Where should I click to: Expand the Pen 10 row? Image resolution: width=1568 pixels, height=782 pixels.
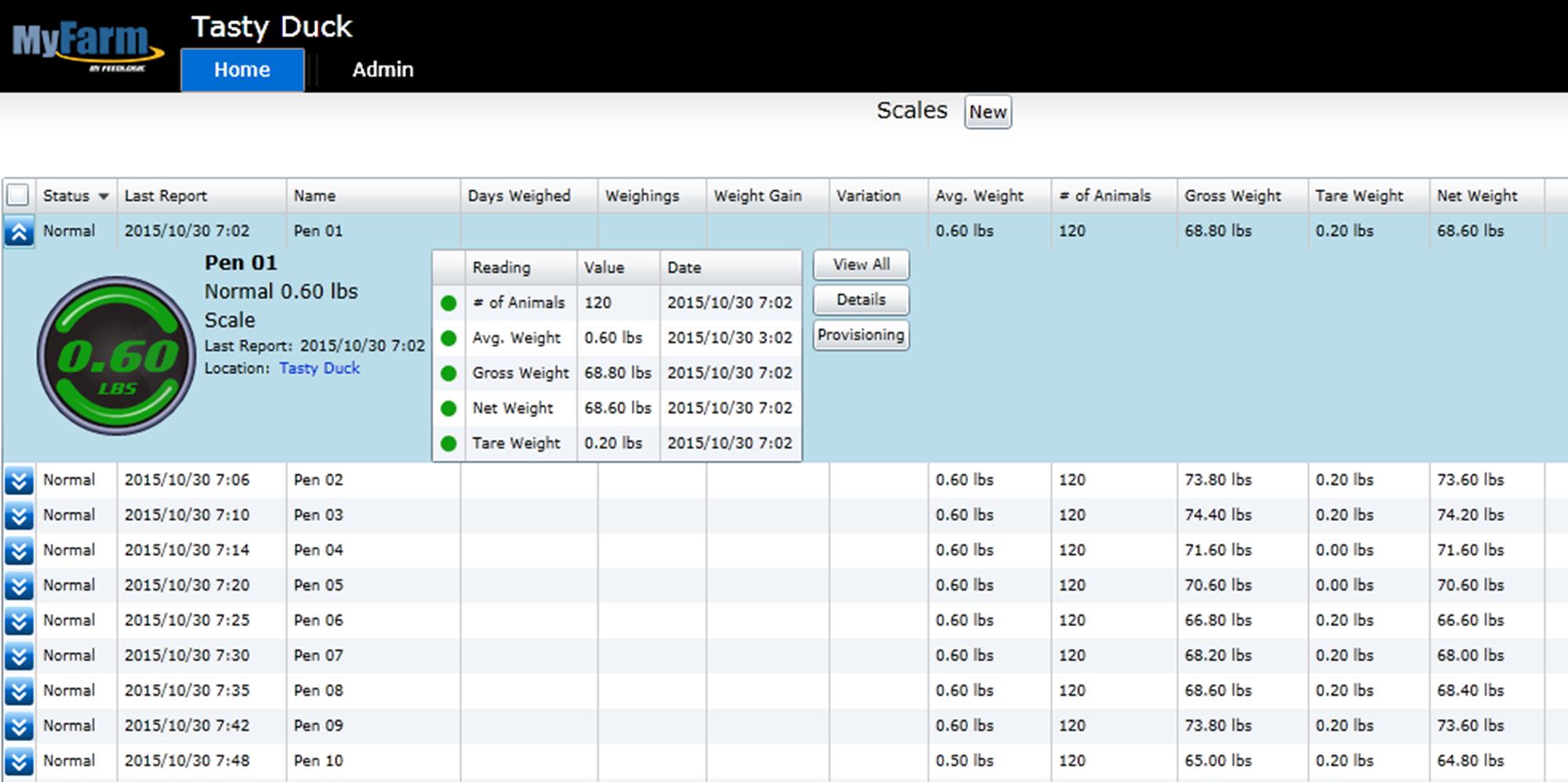coord(19,762)
